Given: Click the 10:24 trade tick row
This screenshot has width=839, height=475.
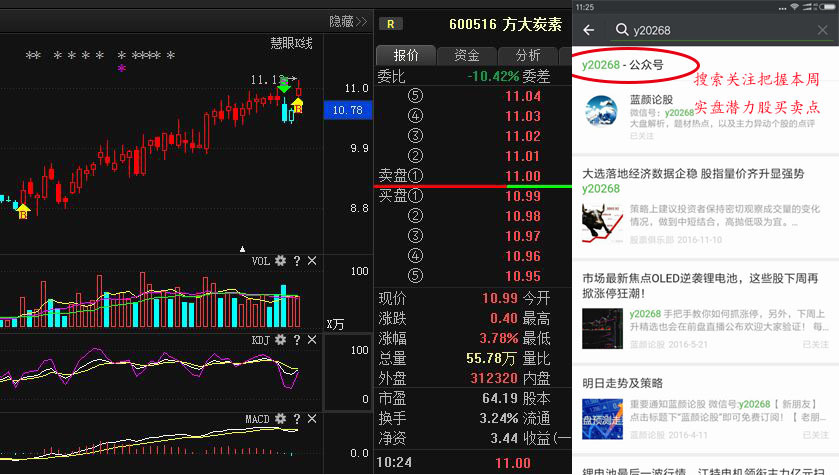Looking at the screenshot, I should [472, 463].
